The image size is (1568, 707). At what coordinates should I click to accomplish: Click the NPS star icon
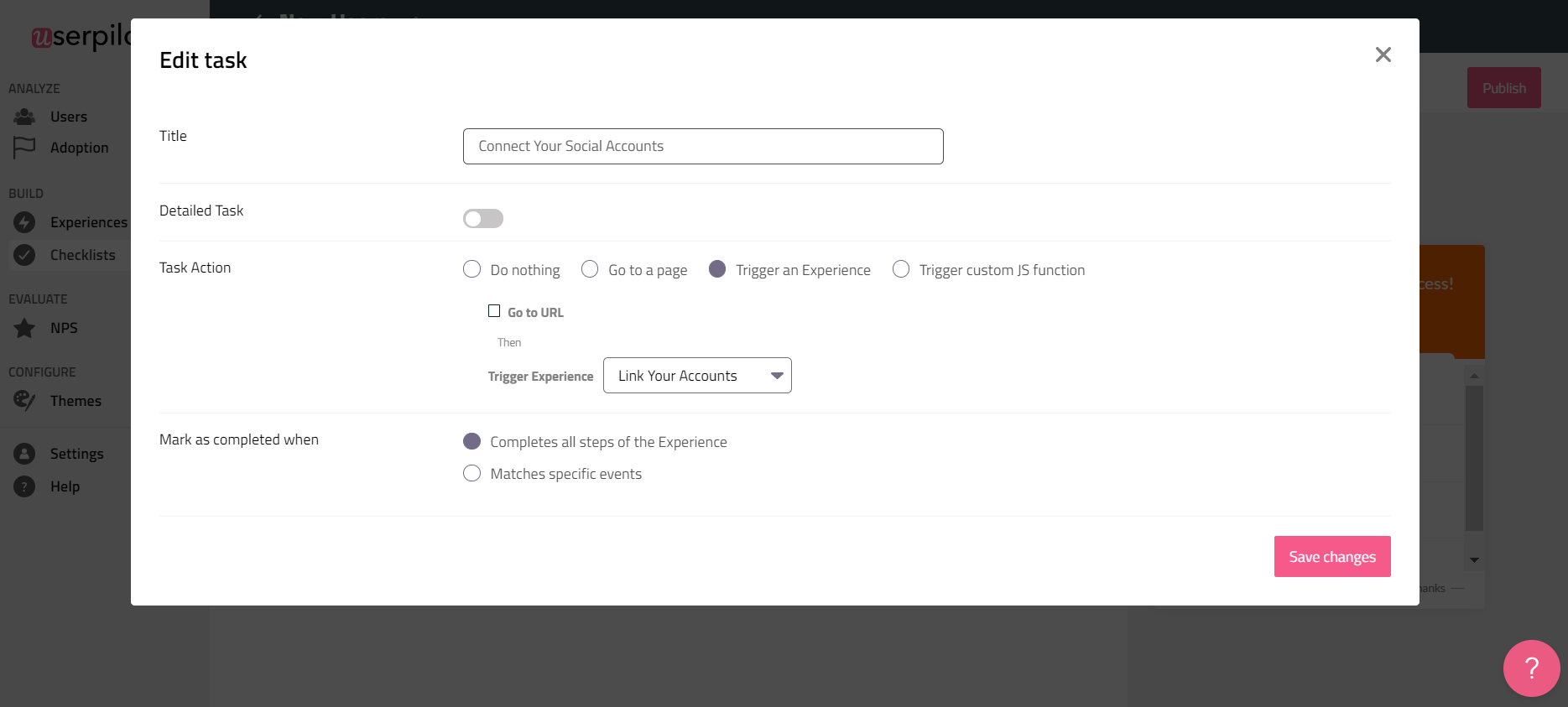coord(24,328)
